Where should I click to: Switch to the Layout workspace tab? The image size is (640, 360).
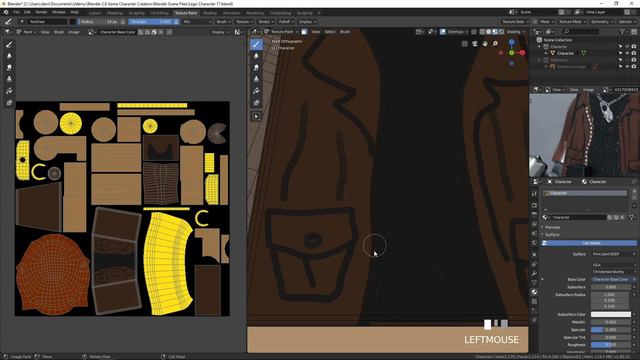[95, 13]
